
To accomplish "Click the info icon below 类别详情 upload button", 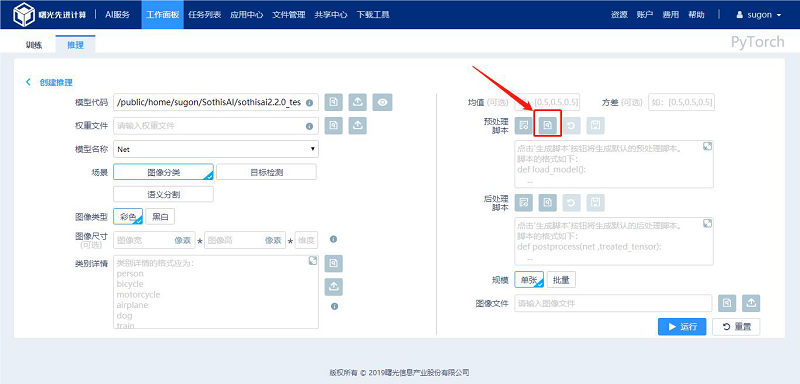I will (x=334, y=306).
